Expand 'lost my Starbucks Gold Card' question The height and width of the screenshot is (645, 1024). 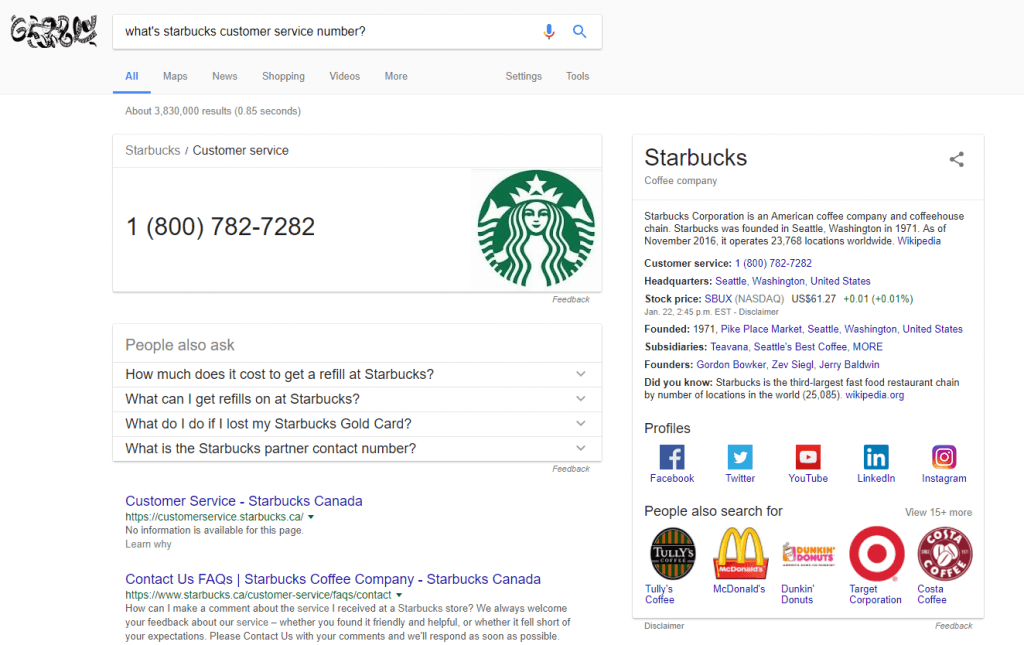(x=357, y=424)
